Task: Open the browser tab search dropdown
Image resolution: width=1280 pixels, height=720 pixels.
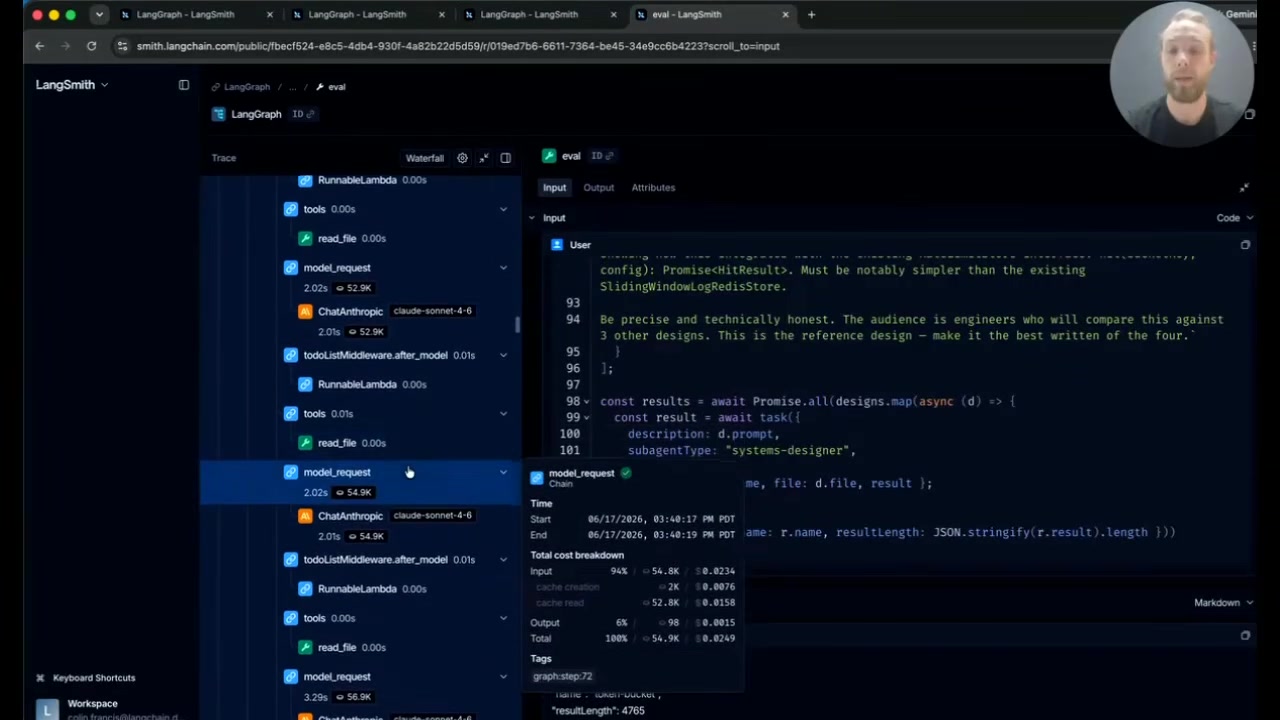Action: (98, 15)
